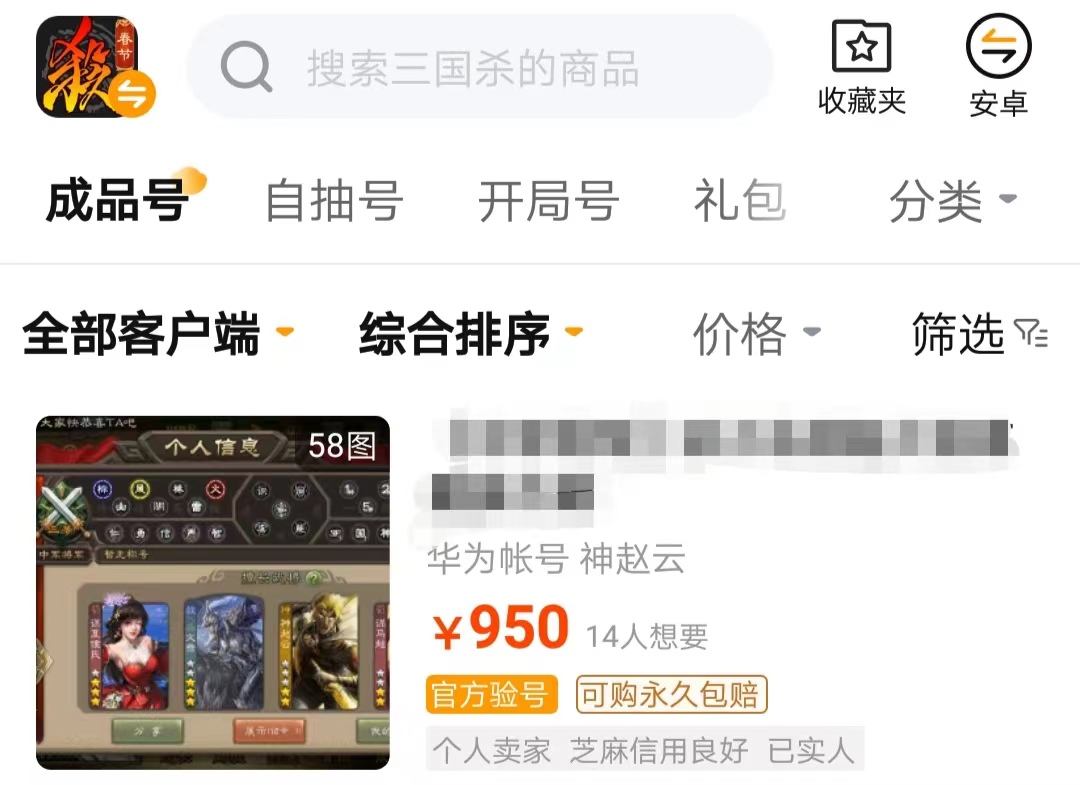Viewport: 1080px width, 785px height.
Task: Click the search magnifier icon
Action: click(246, 67)
